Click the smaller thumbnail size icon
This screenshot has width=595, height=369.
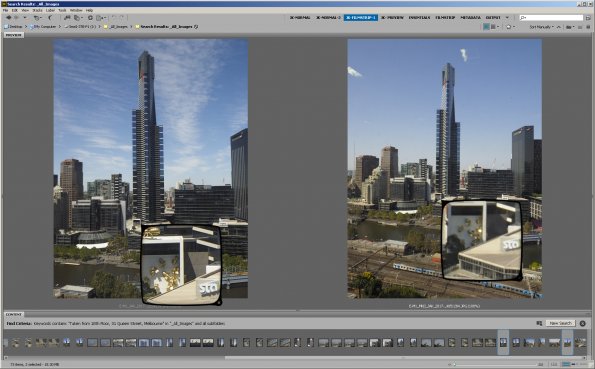449,364
